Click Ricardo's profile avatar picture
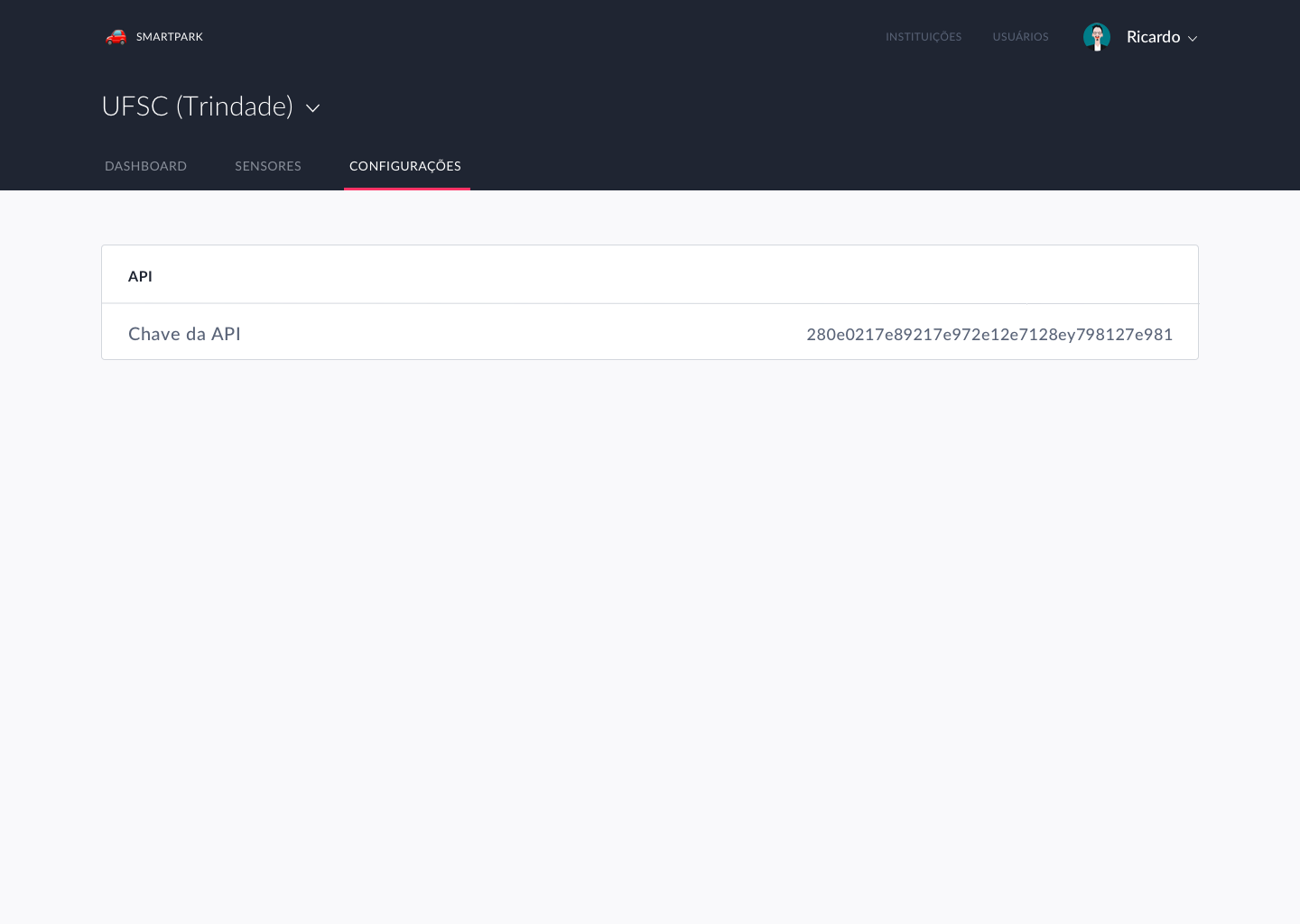Viewport: 1300px width, 924px height. pos(1096,37)
